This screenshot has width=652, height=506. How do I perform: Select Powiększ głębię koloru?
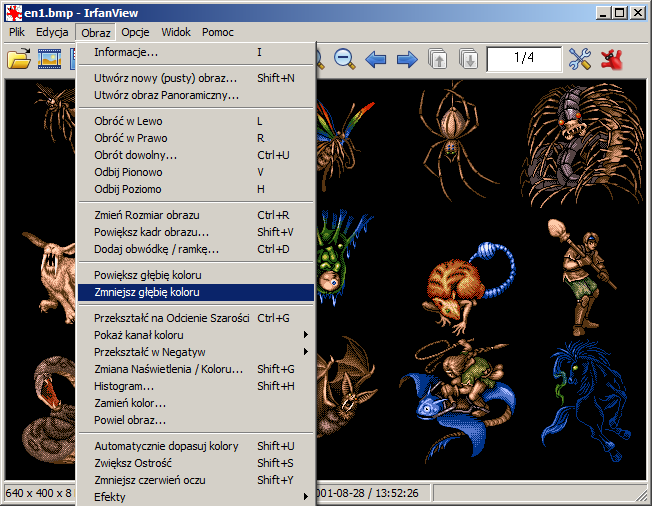click(196, 275)
